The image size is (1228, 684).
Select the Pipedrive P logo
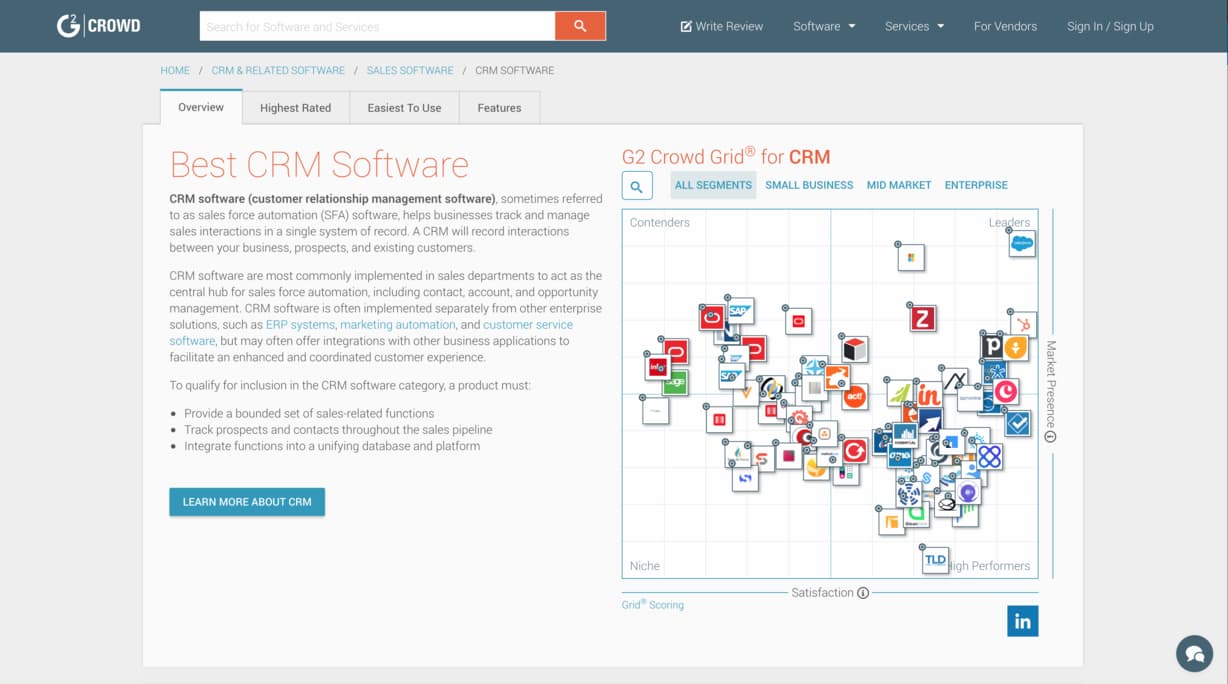click(x=991, y=347)
